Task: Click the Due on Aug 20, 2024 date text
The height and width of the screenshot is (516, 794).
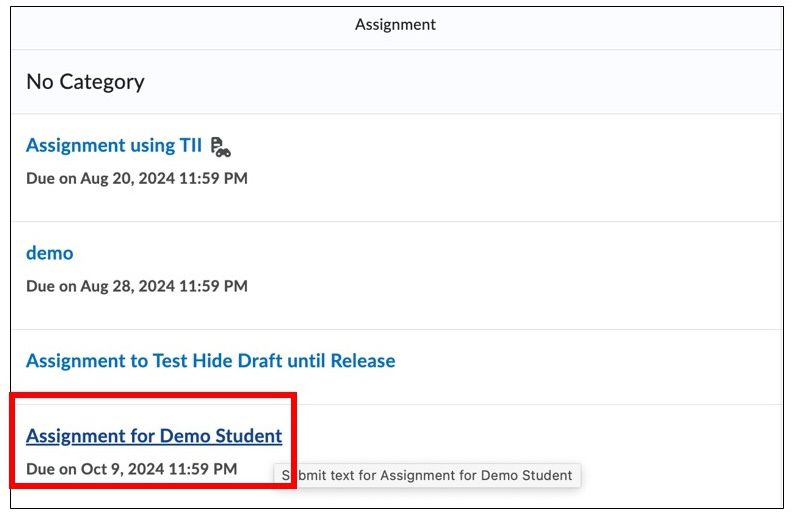Action: click(136, 179)
